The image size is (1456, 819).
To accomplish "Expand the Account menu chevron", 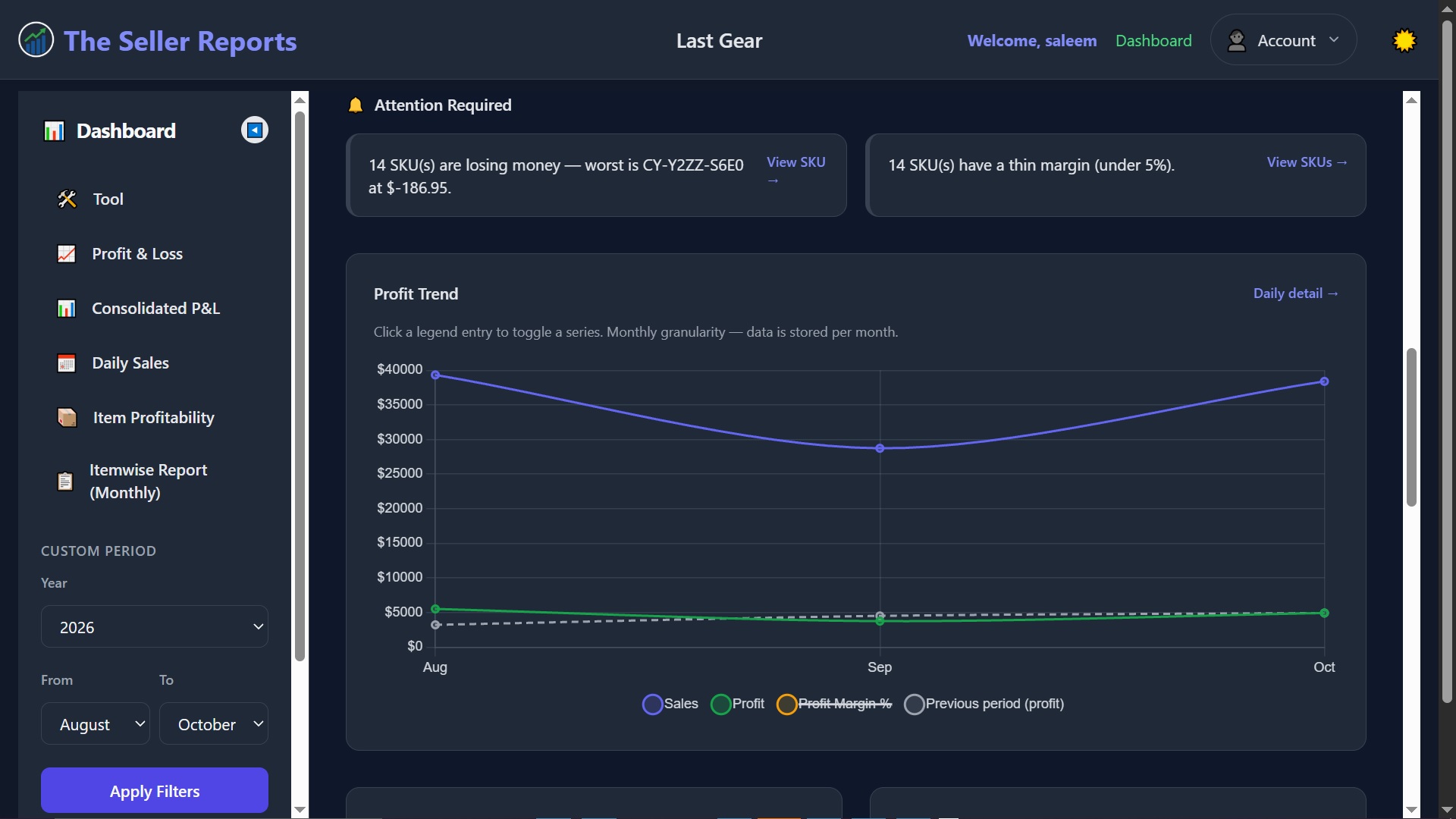I will coord(1334,40).
